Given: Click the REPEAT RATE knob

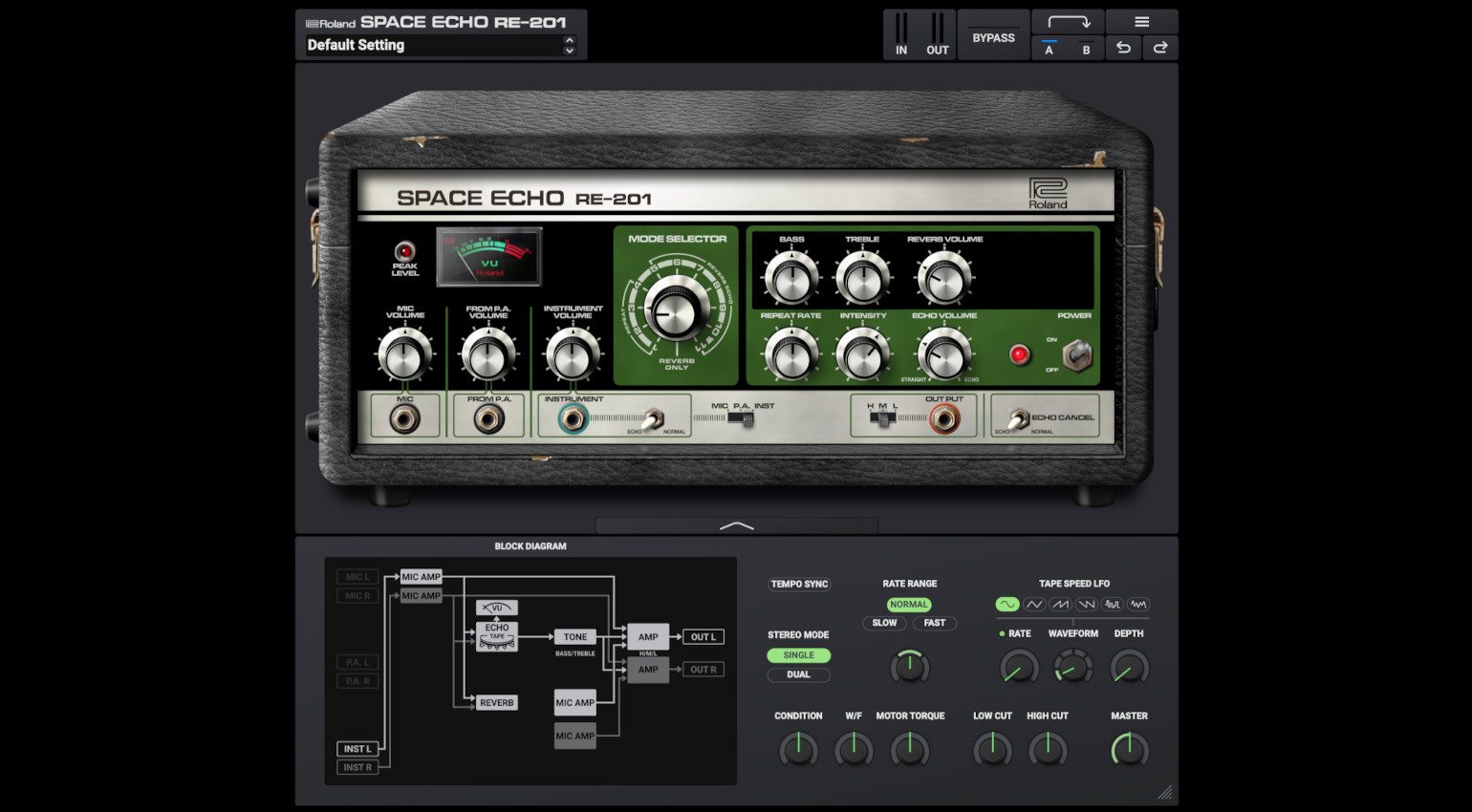Looking at the screenshot, I should 790,354.
